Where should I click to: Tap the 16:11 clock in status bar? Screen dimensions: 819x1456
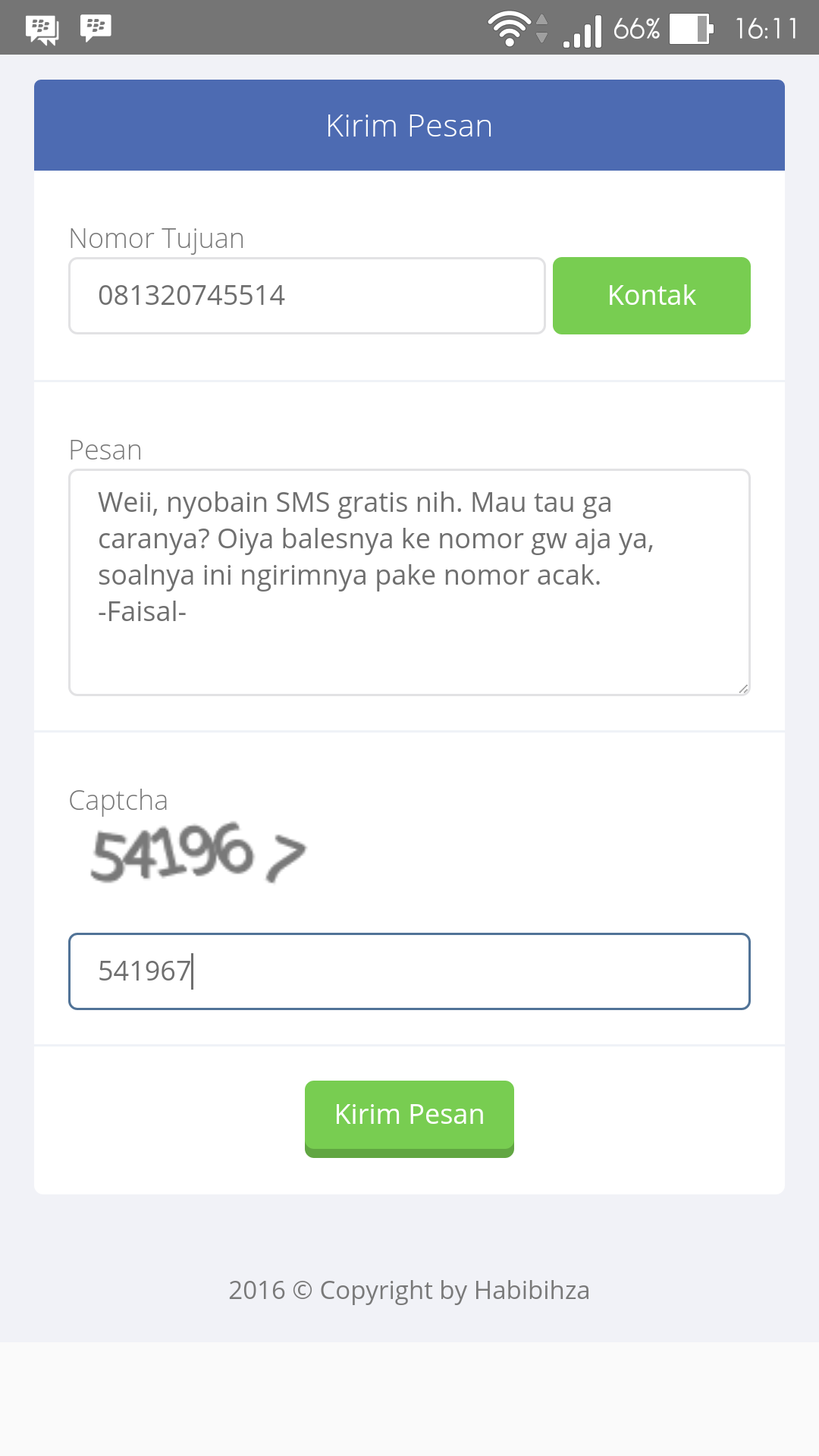point(766,29)
